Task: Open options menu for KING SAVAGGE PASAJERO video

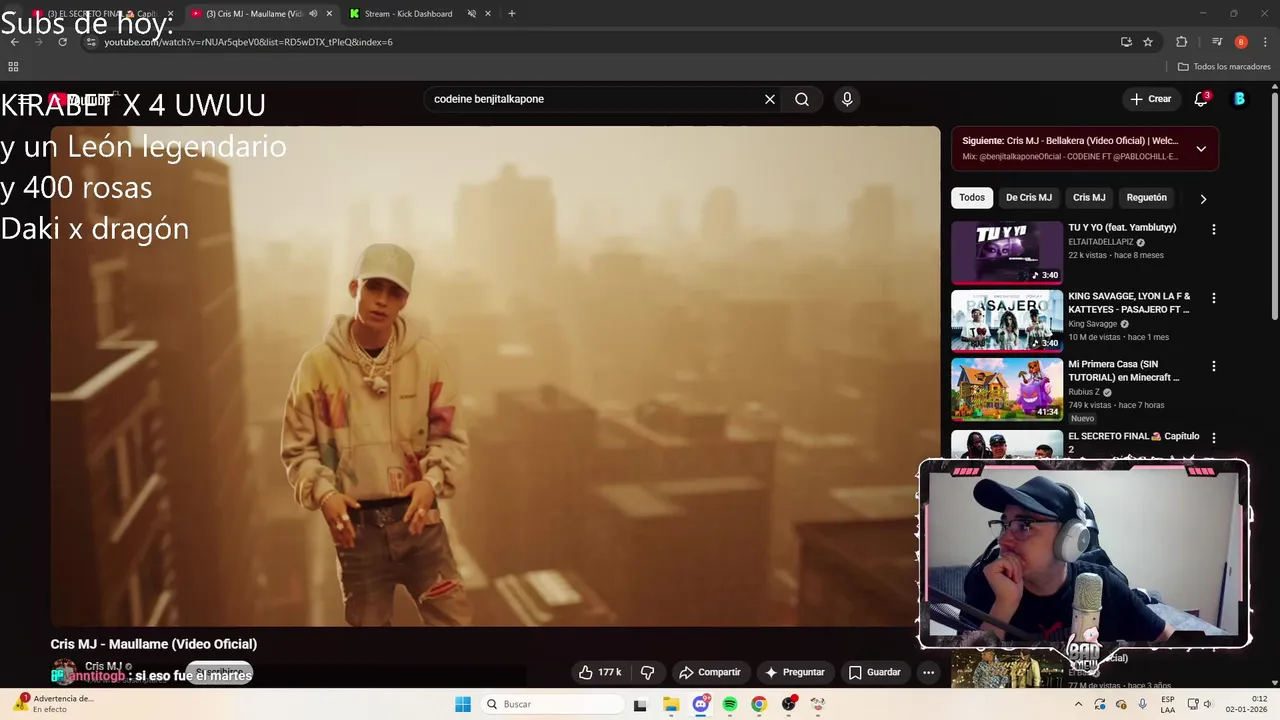Action: (x=1214, y=298)
